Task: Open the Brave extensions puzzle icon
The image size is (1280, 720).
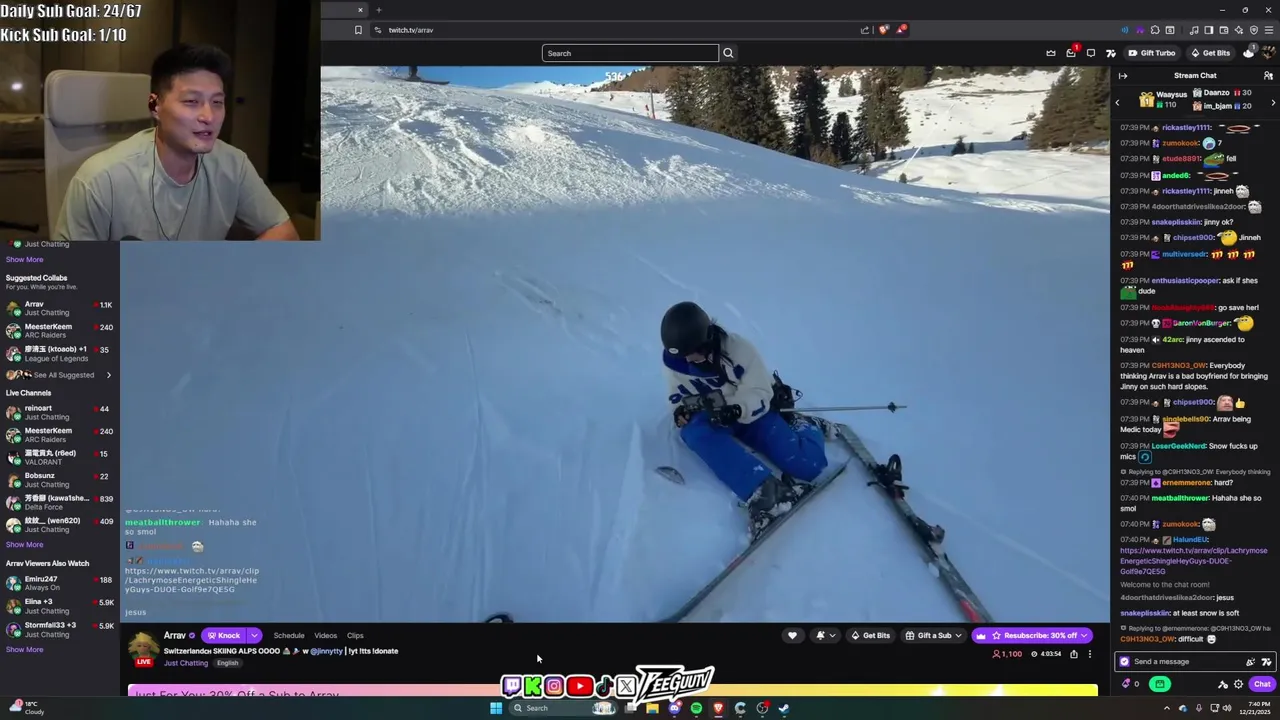Action: pos(1155,30)
